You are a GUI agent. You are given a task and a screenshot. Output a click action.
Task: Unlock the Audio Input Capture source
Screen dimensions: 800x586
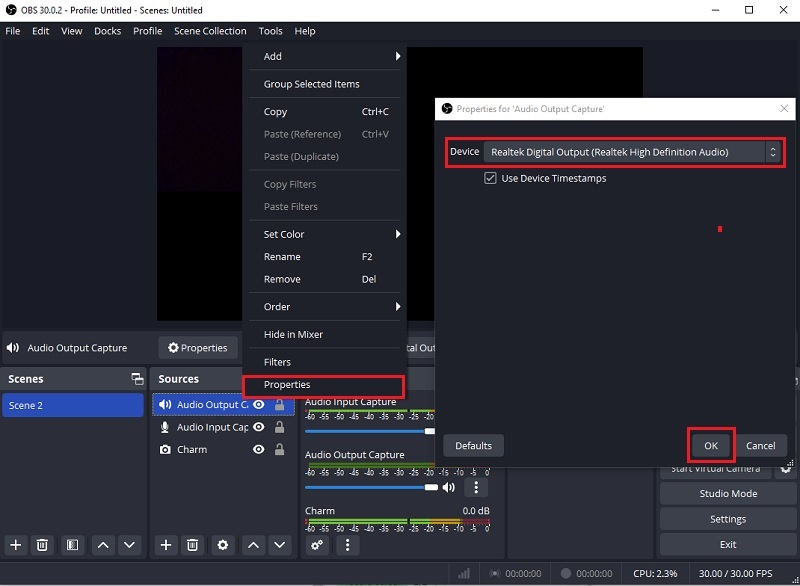pyautogui.click(x=279, y=427)
